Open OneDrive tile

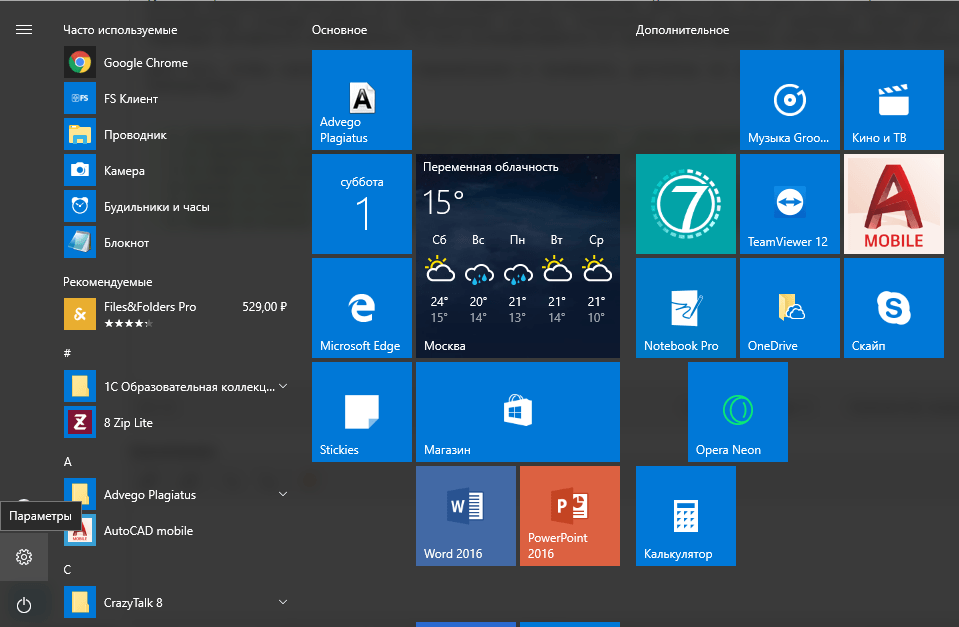790,308
